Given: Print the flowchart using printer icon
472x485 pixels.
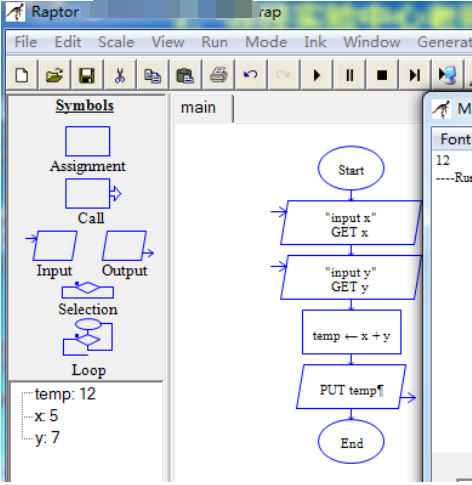Looking at the screenshot, I should [x=218, y=75].
